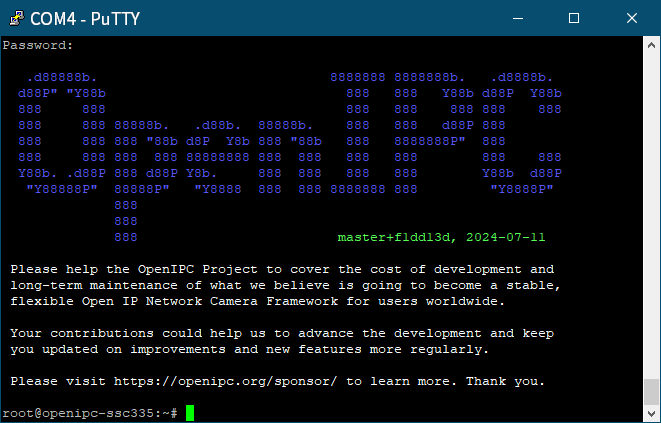The height and width of the screenshot is (423, 661).
Task: Click the scrollbar down arrow
Action: [x=651, y=413]
